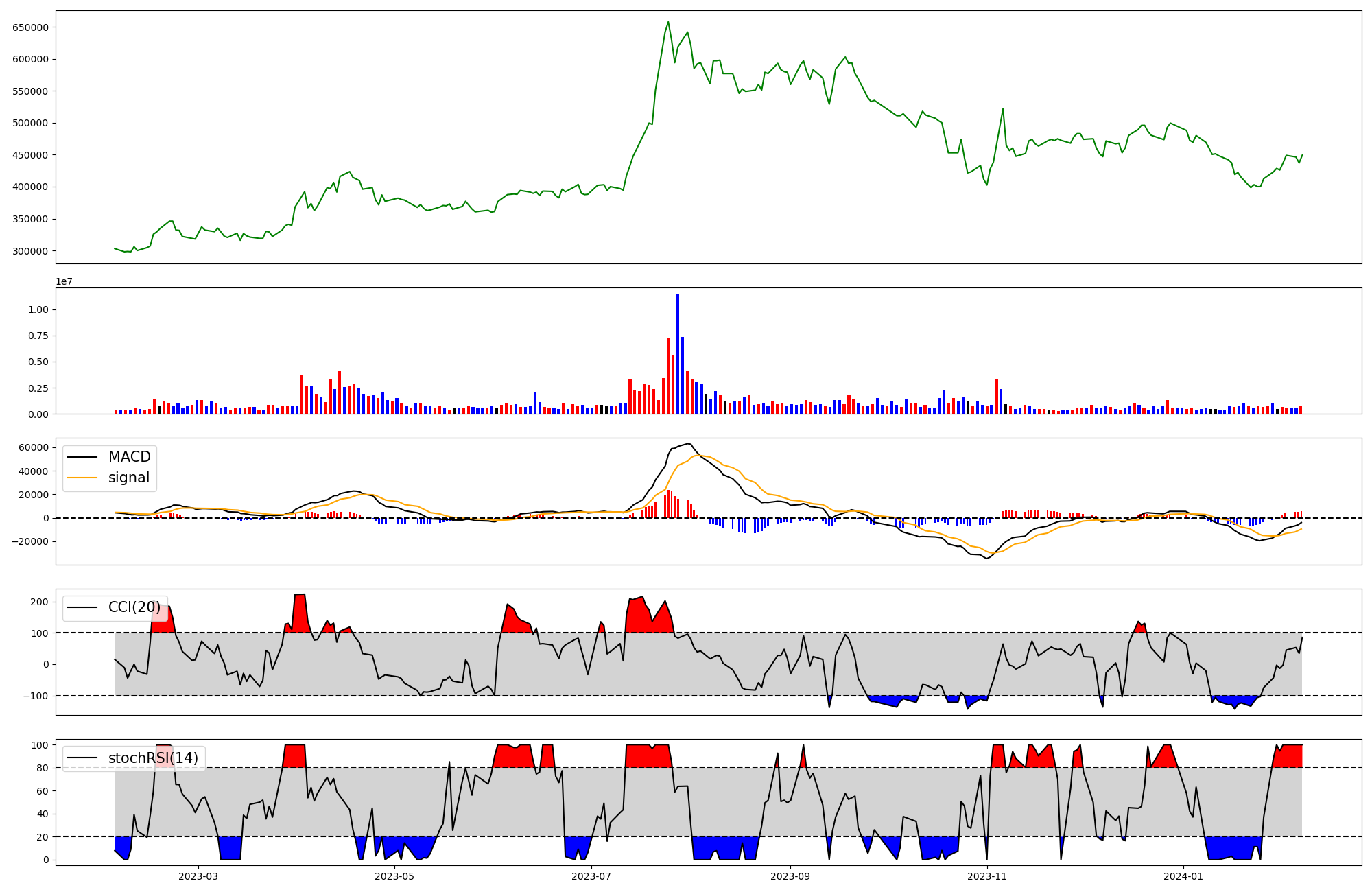1372x892 pixels.
Task: Click the 2024-01 date tick label
Action: click(1184, 876)
